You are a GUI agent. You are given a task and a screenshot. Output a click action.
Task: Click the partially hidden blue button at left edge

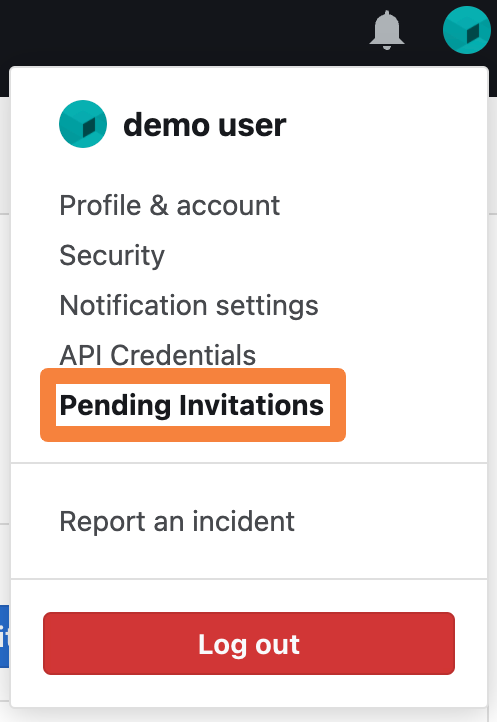pos(5,636)
